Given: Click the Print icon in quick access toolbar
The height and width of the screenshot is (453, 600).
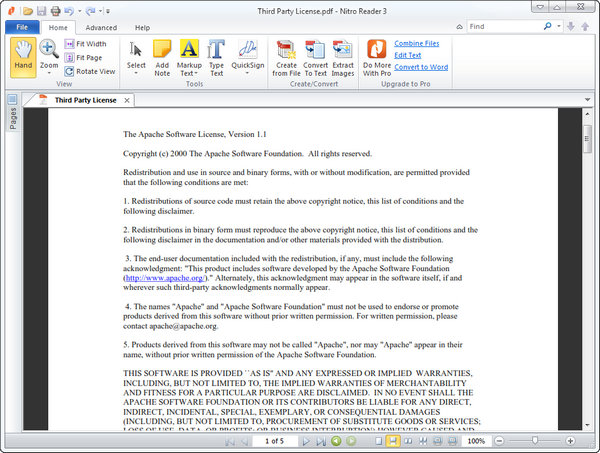Looking at the screenshot, I should [56, 10].
